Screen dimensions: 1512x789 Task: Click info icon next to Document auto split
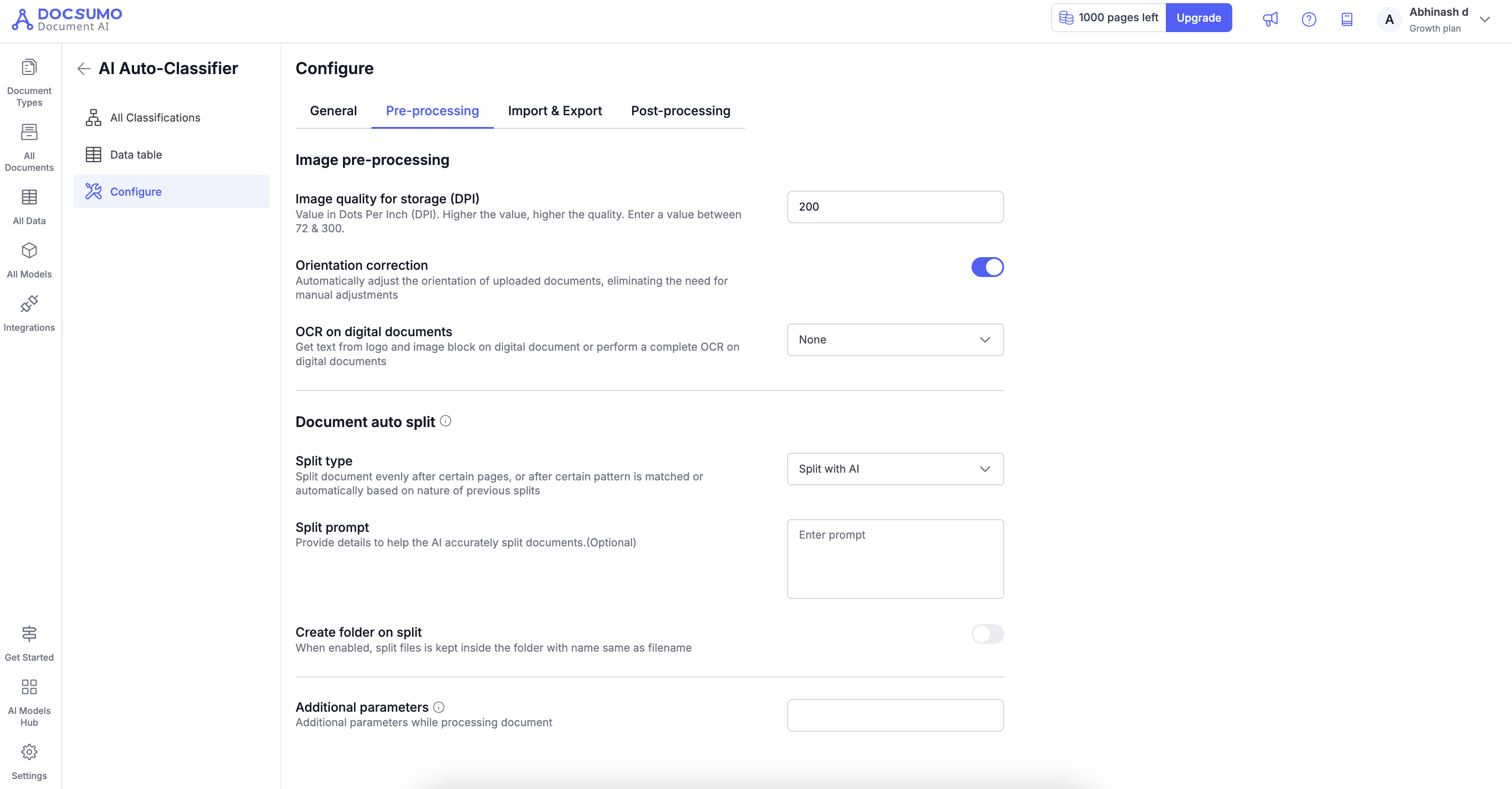pyautogui.click(x=446, y=421)
